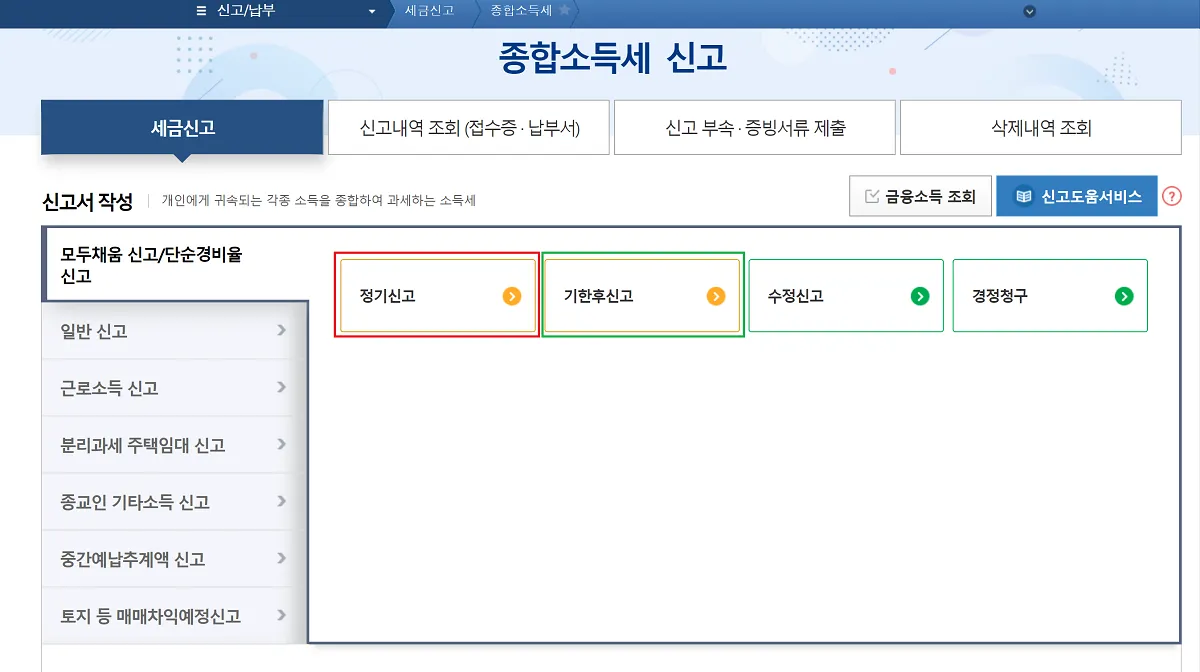Click the 정기신고 button
This screenshot has height=672, width=1200.
pyautogui.click(x=437, y=295)
